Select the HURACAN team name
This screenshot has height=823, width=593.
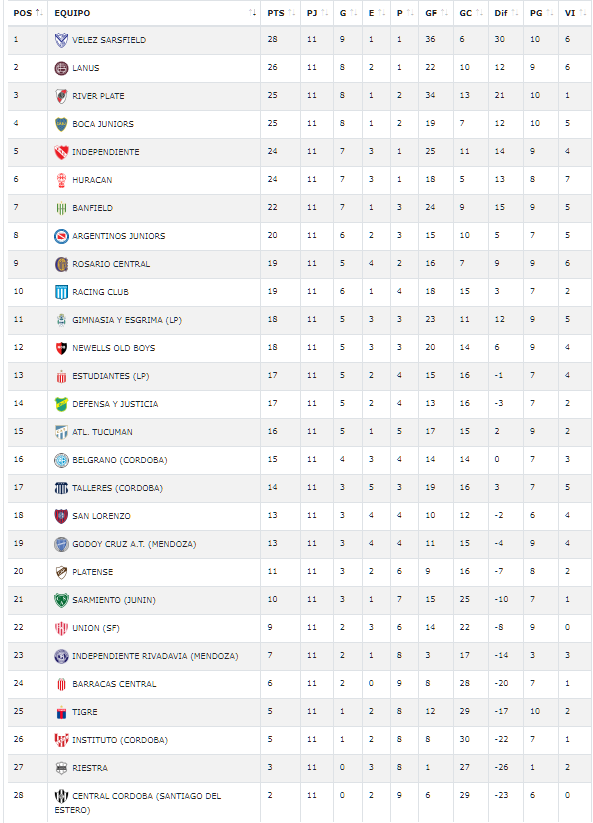coord(92,180)
